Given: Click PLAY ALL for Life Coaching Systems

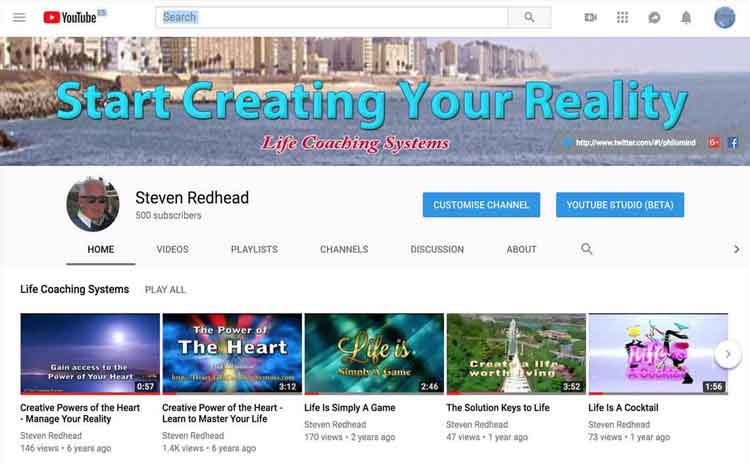Looking at the screenshot, I should [x=165, y=290].
